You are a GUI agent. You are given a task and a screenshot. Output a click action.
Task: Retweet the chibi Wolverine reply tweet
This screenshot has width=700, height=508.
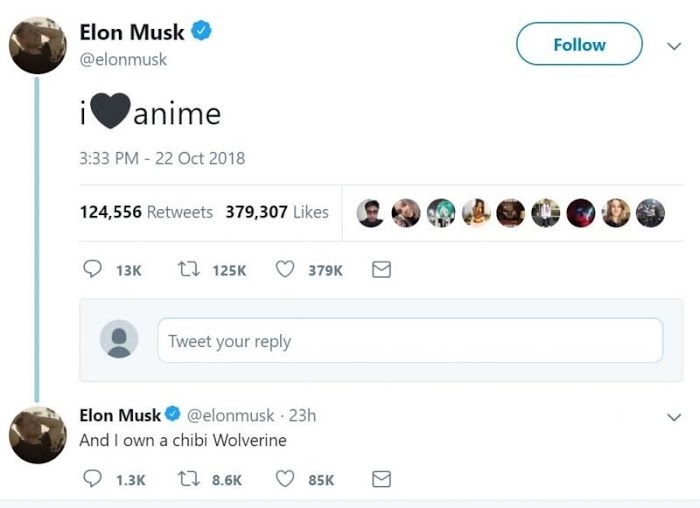pos(187,479)
